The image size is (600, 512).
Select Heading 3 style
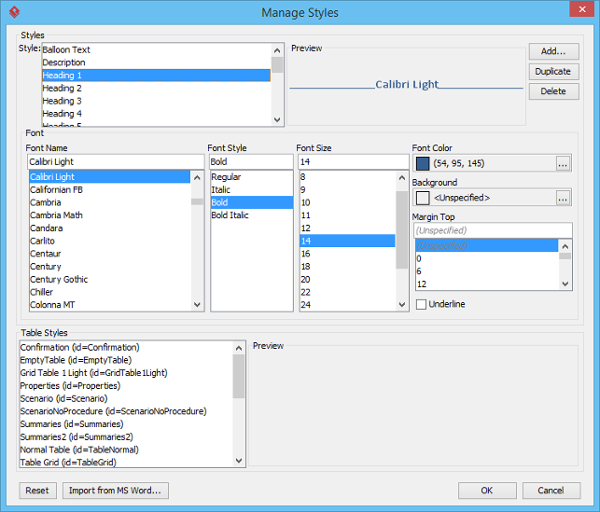click(x=156, y=101)
